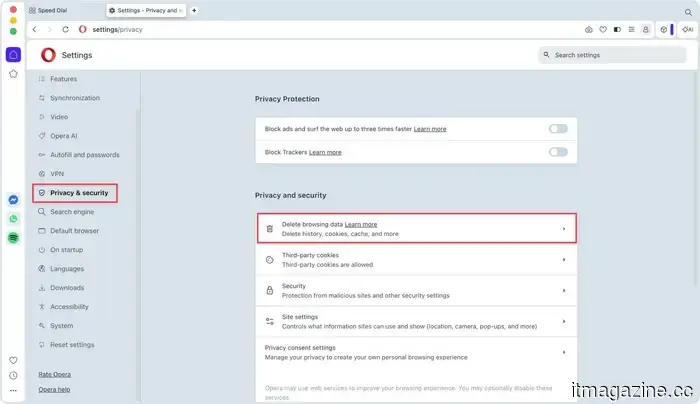Click the Search settings field
The width and height of the screenshot is (700, 404).
(612, 55)
